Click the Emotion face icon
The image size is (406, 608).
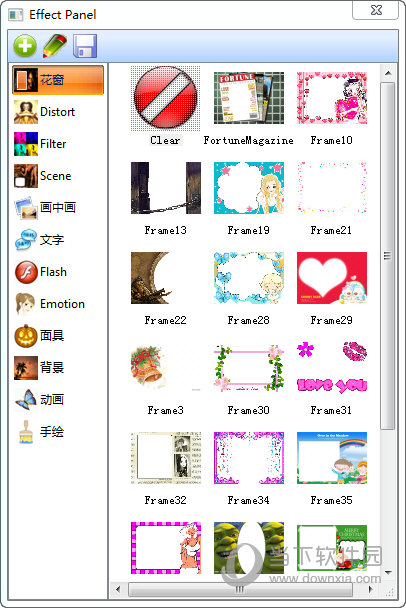click(x=26, y=304)
